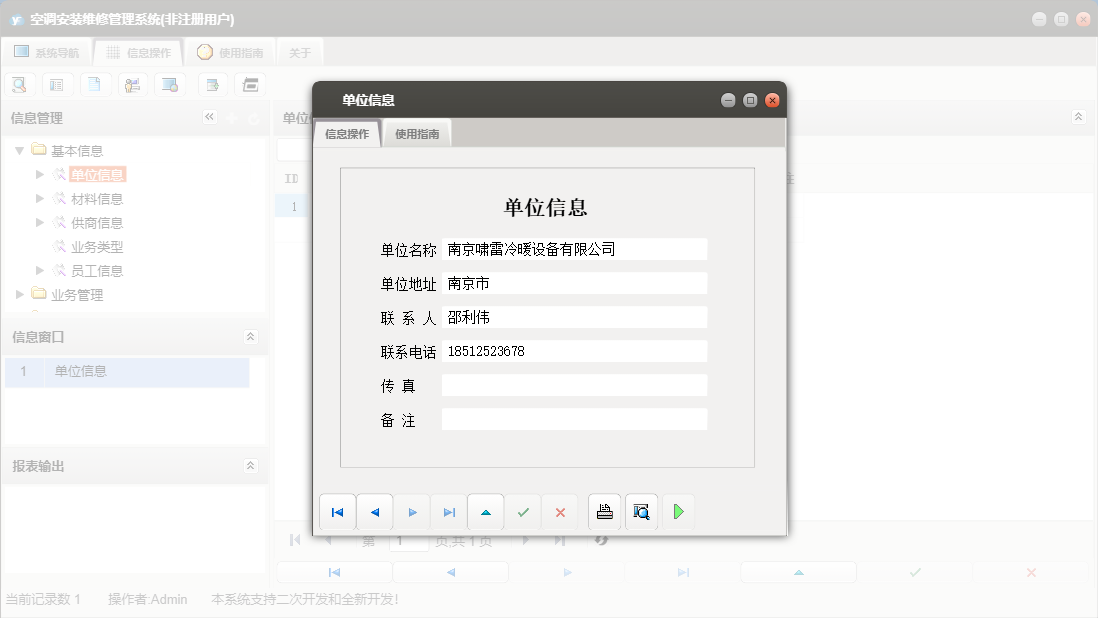Image resolution: width=1098 pixels, height=618 pixels.
Task: Click the employee presentation icon in the toolbar
Action: click(x=131, y=84)
